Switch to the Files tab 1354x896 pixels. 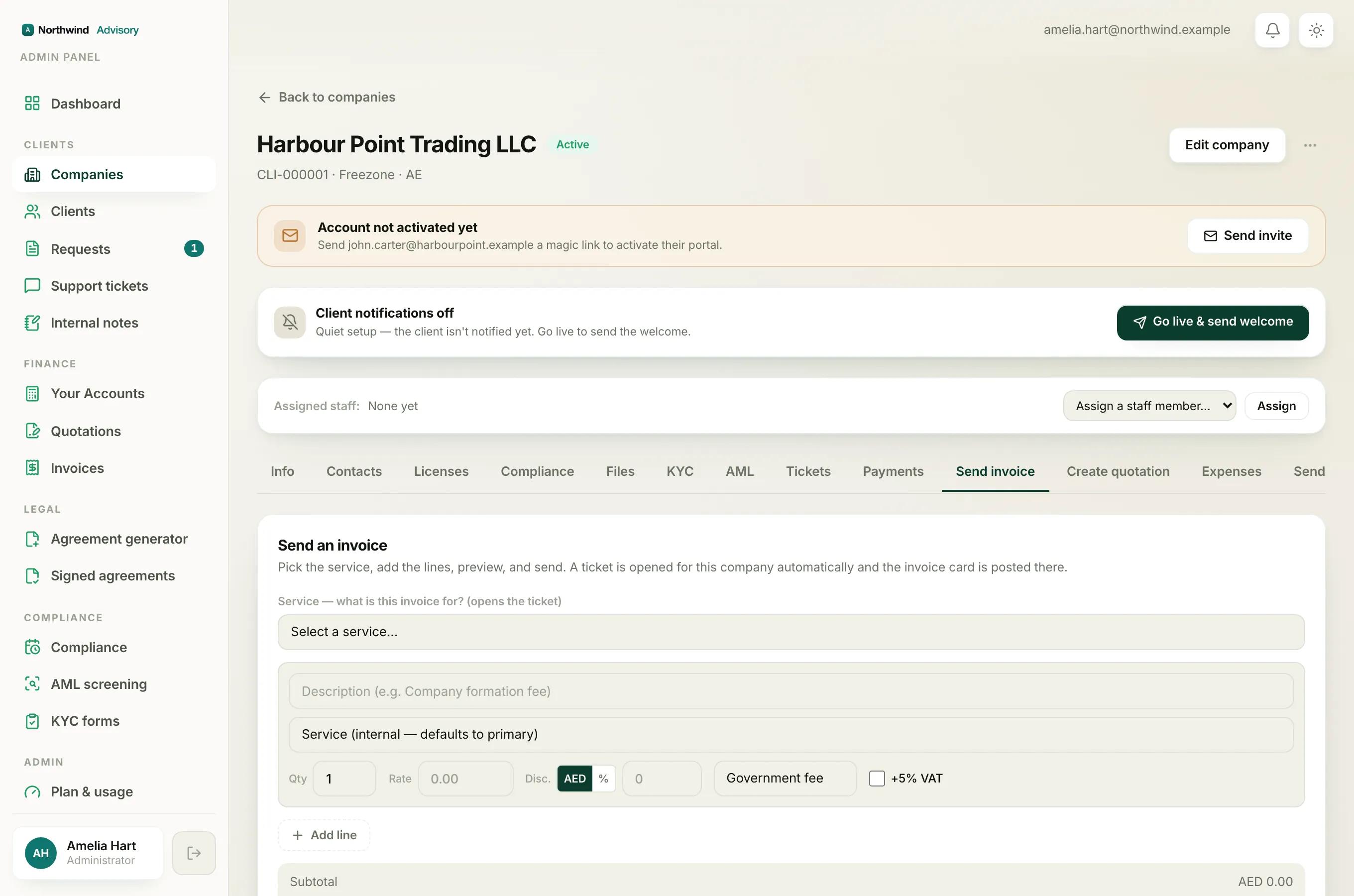point(620,471)
